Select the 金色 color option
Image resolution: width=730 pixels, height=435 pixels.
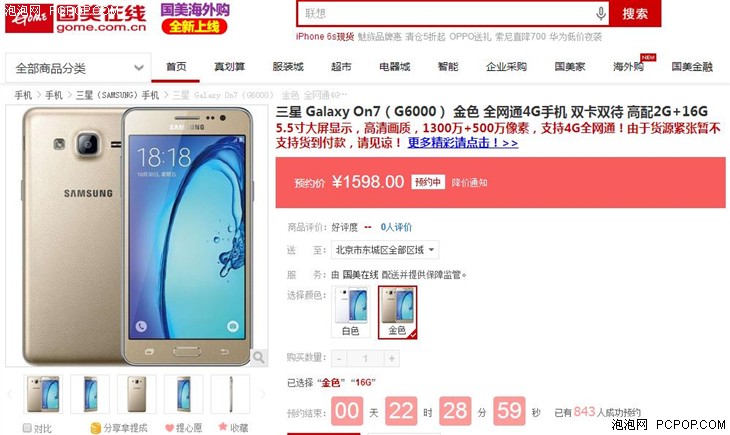pos(397,312)
